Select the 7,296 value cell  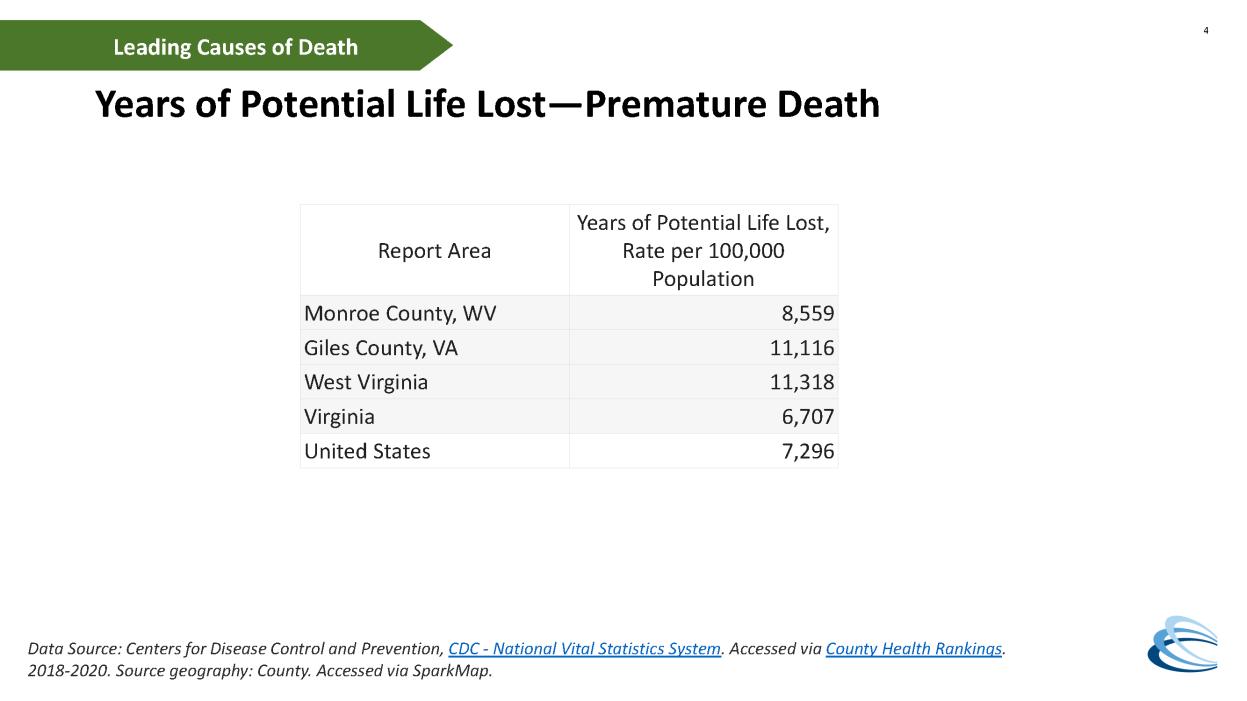point(703,451)
